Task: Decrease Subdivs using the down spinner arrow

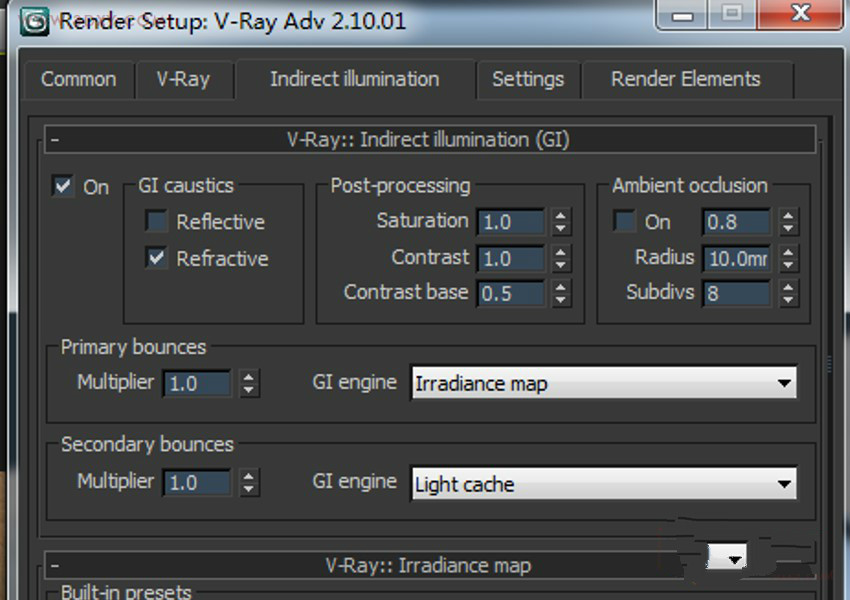Action: [x=788, y=300]
